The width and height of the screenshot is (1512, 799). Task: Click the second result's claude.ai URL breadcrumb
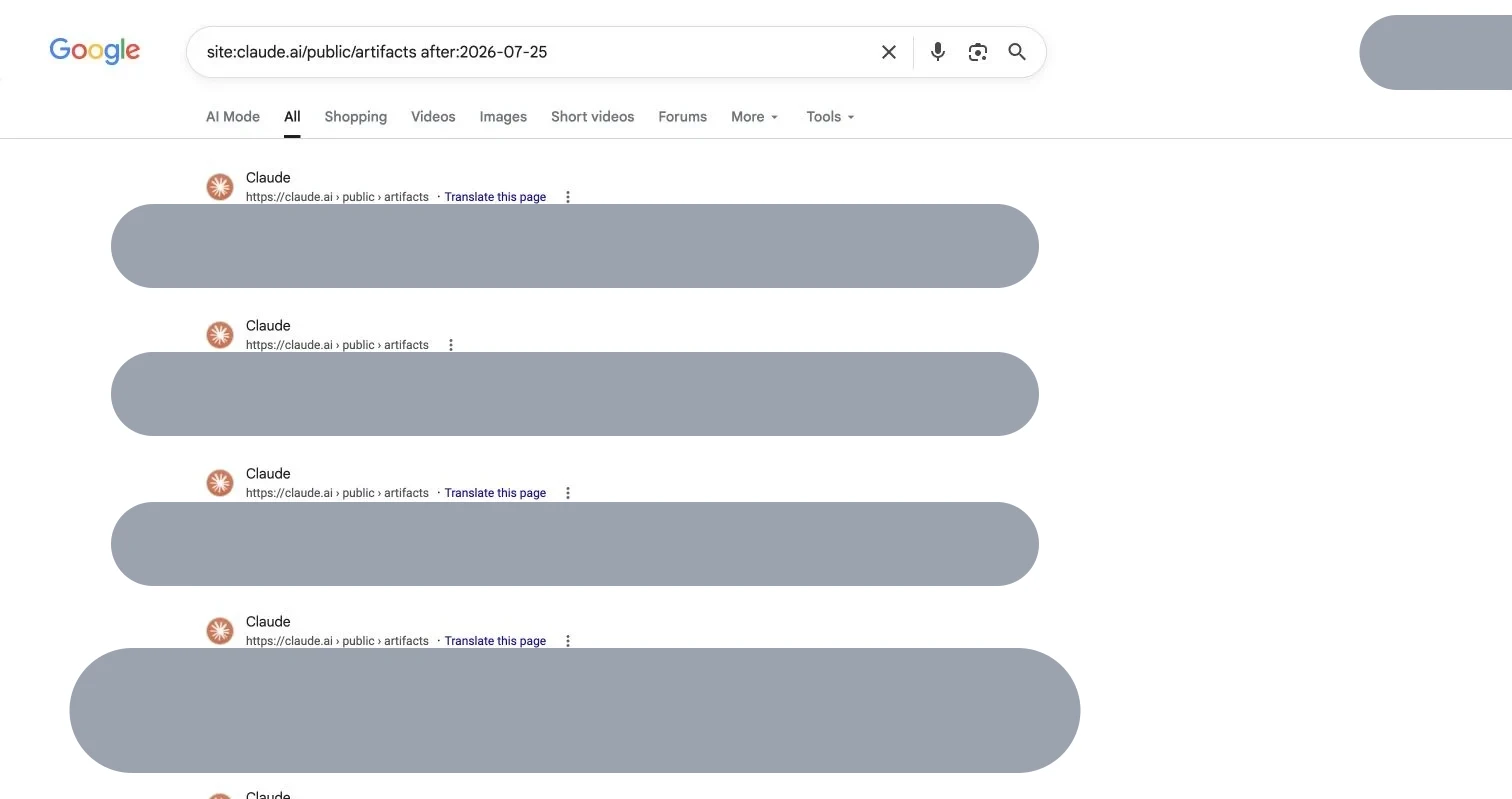click(337, 345)
